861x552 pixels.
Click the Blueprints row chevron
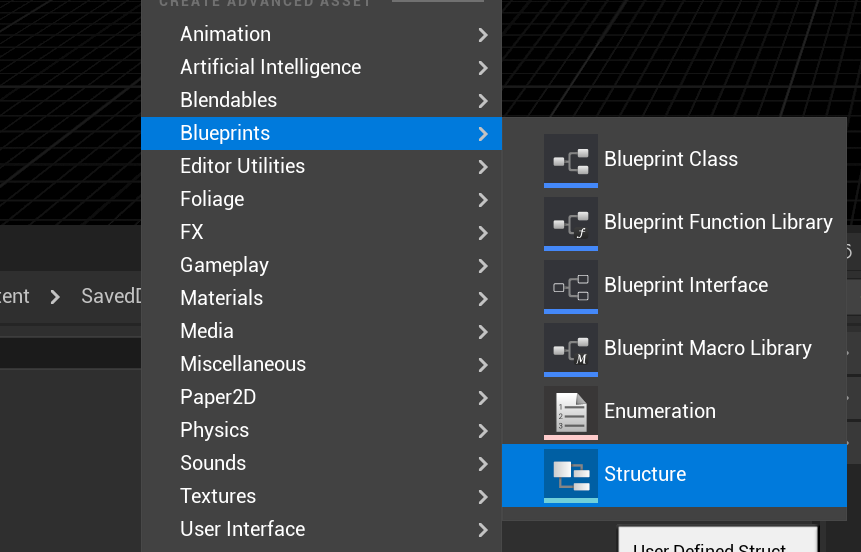(x=483, y=134)
